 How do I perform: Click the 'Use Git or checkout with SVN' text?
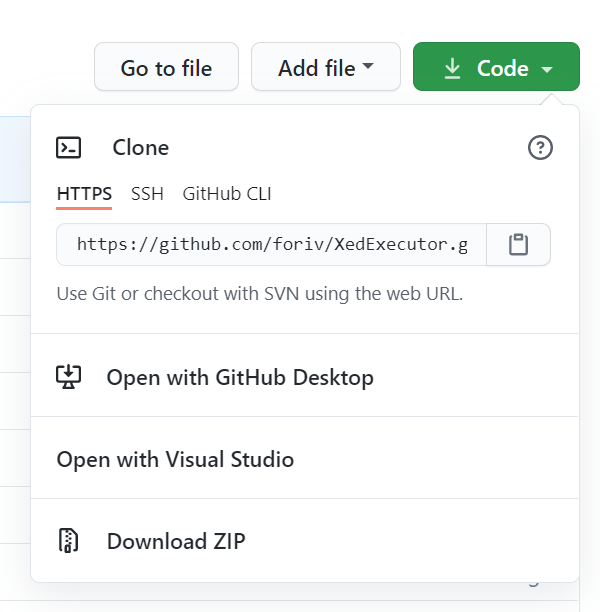click(x=259, y=294)
